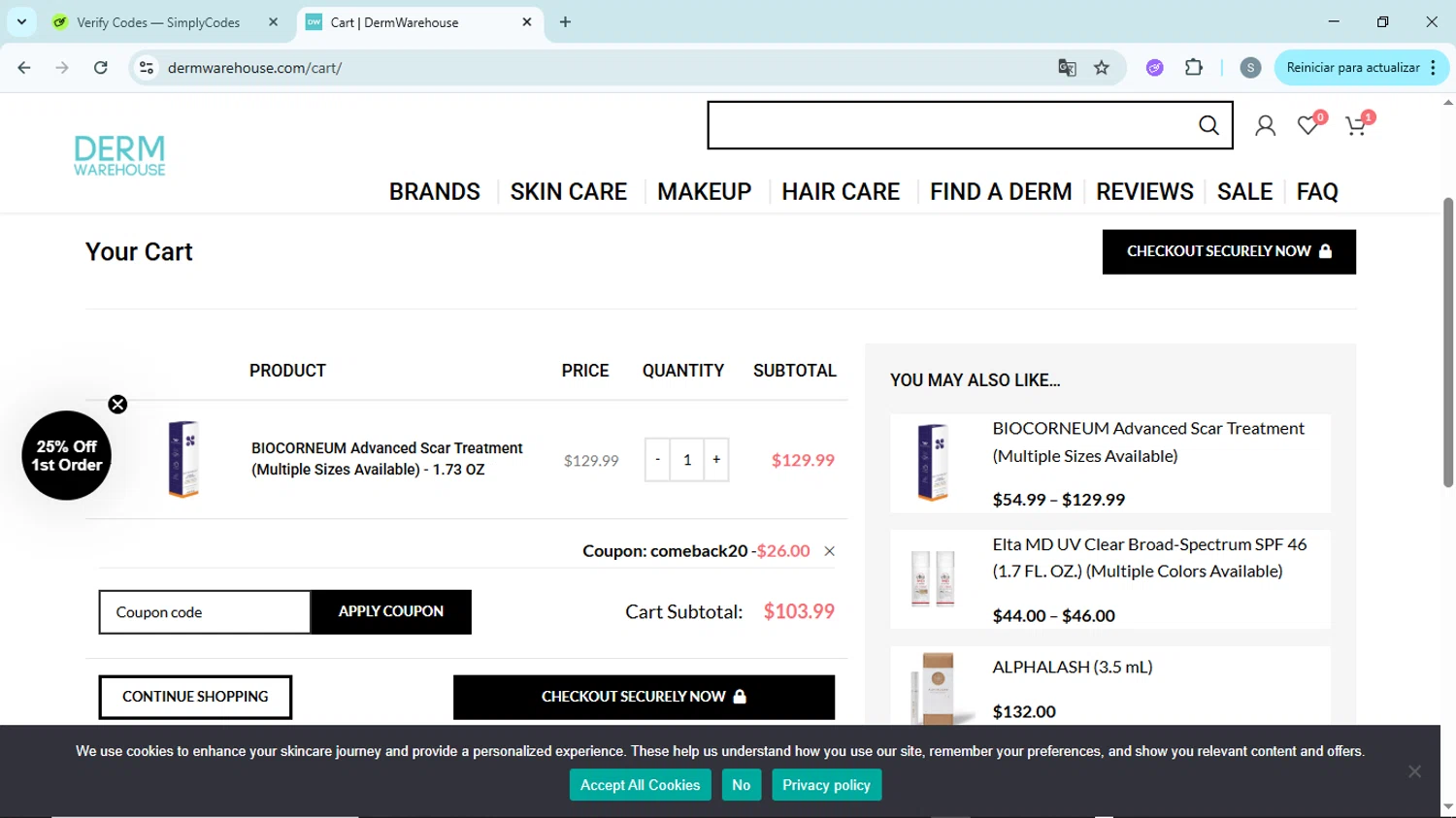Click the Coupon code input field

tap(205, 612)
